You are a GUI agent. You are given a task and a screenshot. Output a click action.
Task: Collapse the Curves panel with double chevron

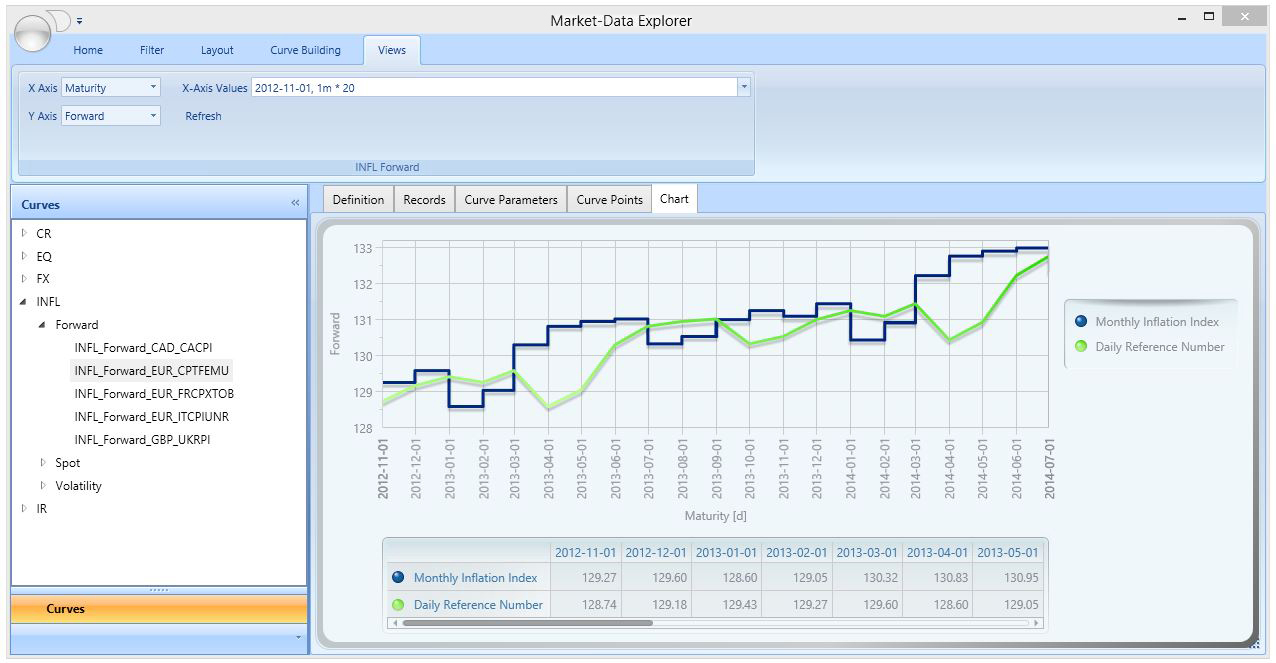[x=295, y=203]
